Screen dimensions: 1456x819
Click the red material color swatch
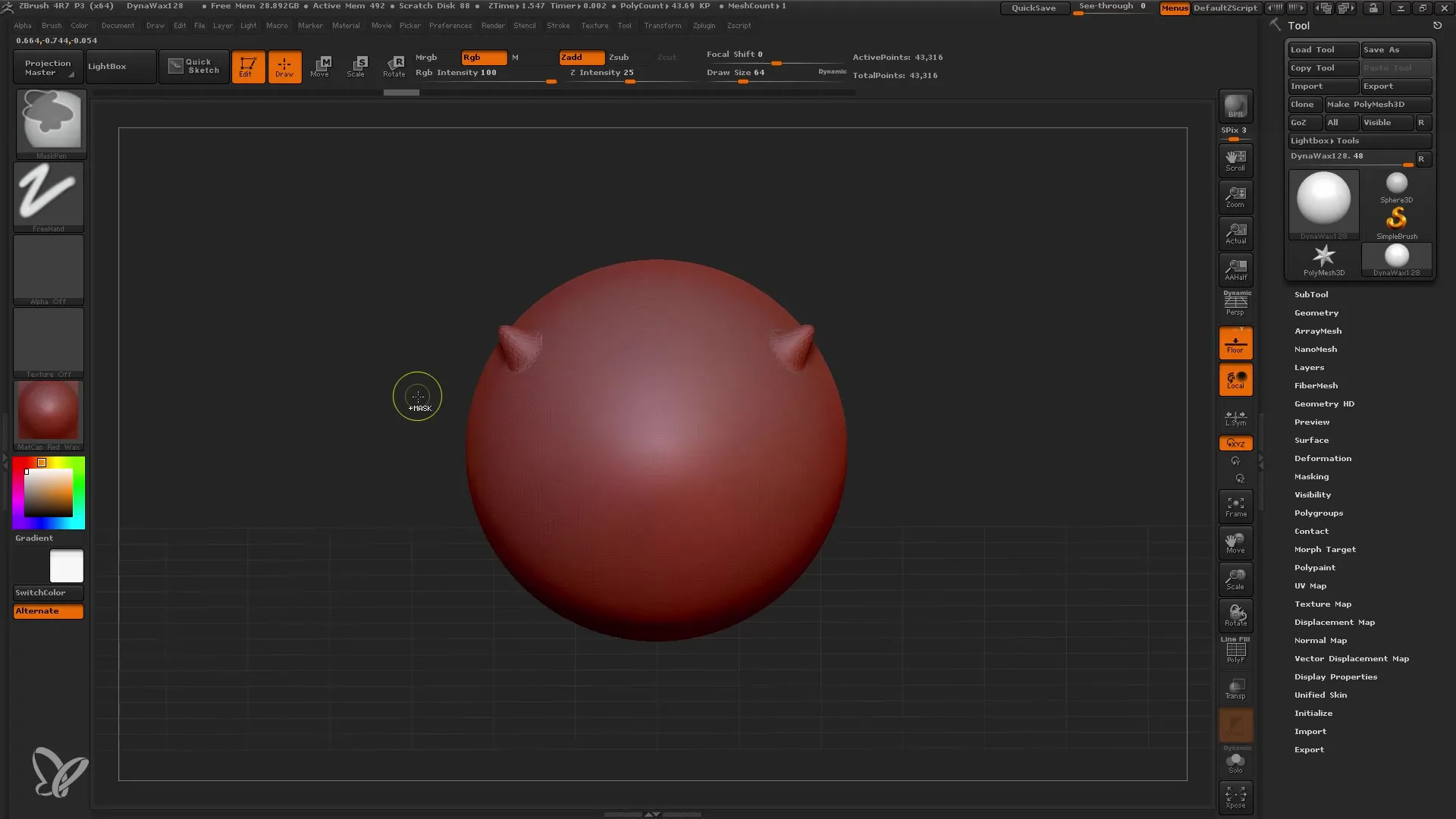pos(49,411)
